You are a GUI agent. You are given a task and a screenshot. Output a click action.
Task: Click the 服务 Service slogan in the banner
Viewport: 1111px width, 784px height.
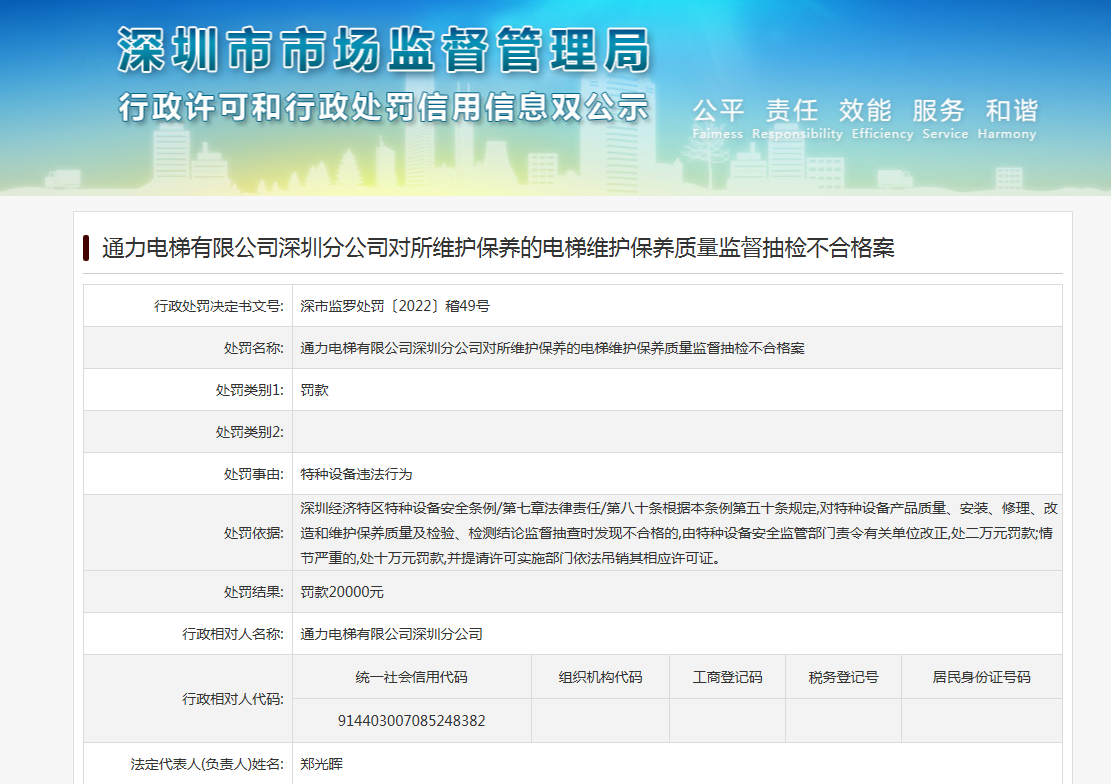pos(944,119)
